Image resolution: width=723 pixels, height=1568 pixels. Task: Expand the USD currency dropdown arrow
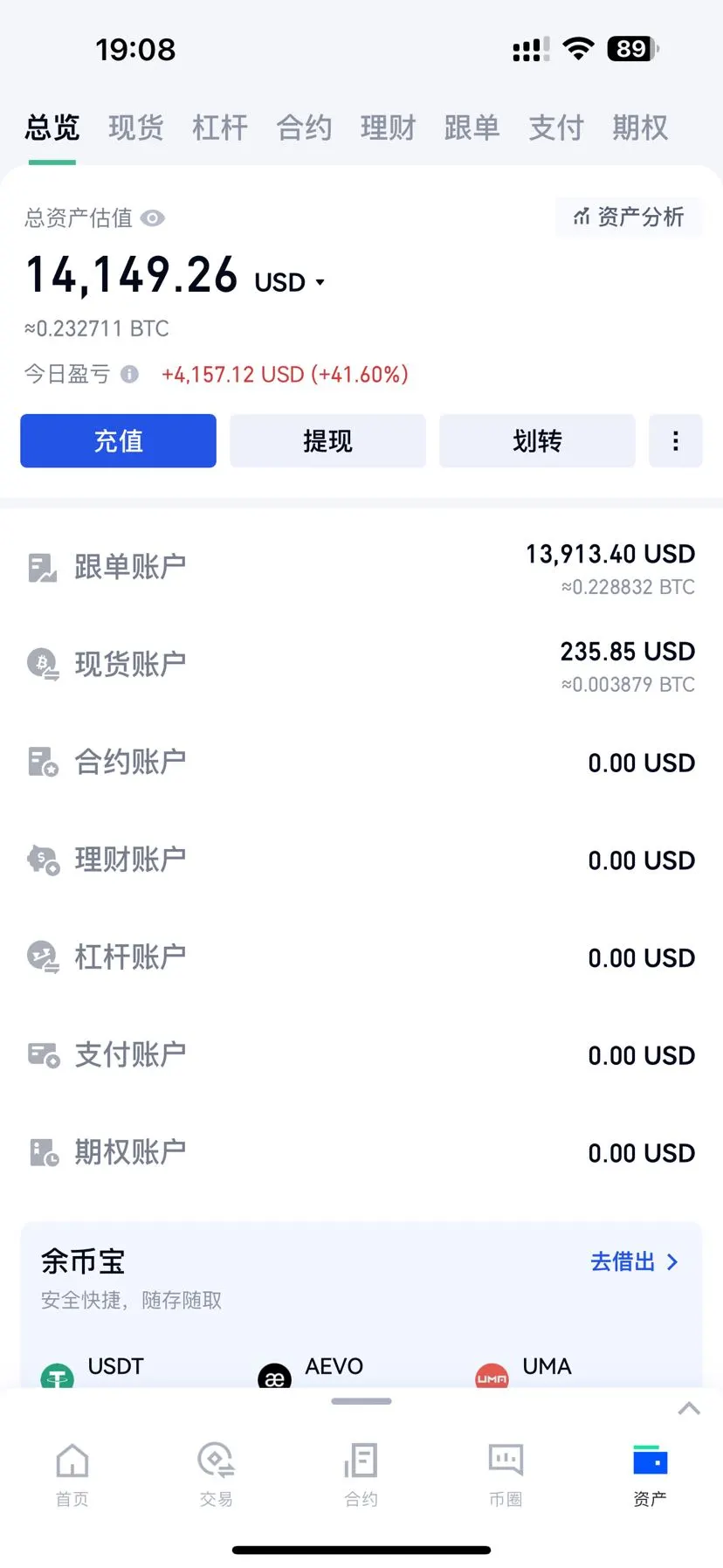point(320,282)
